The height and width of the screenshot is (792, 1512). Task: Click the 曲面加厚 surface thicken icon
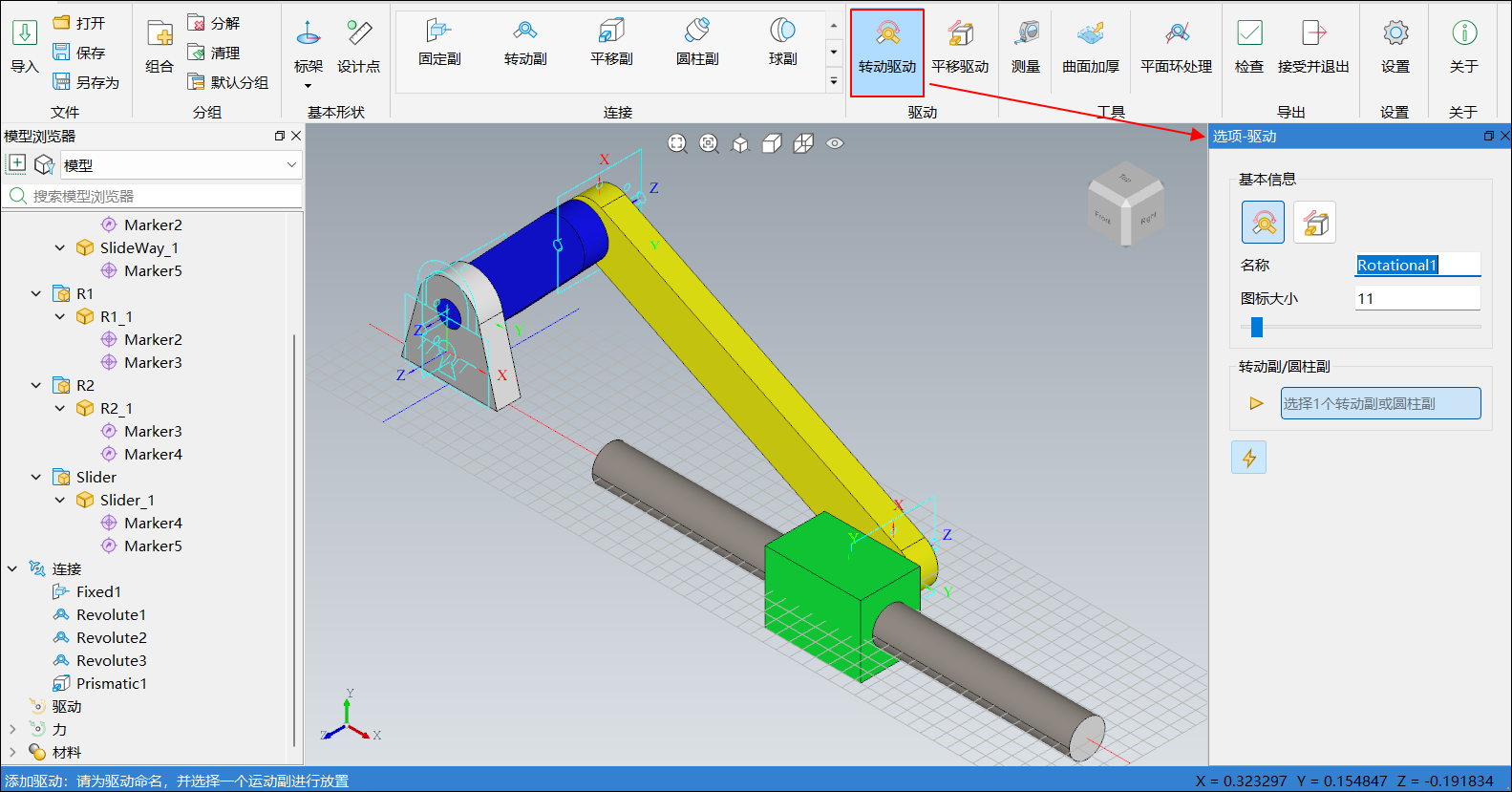[1091, 50]
